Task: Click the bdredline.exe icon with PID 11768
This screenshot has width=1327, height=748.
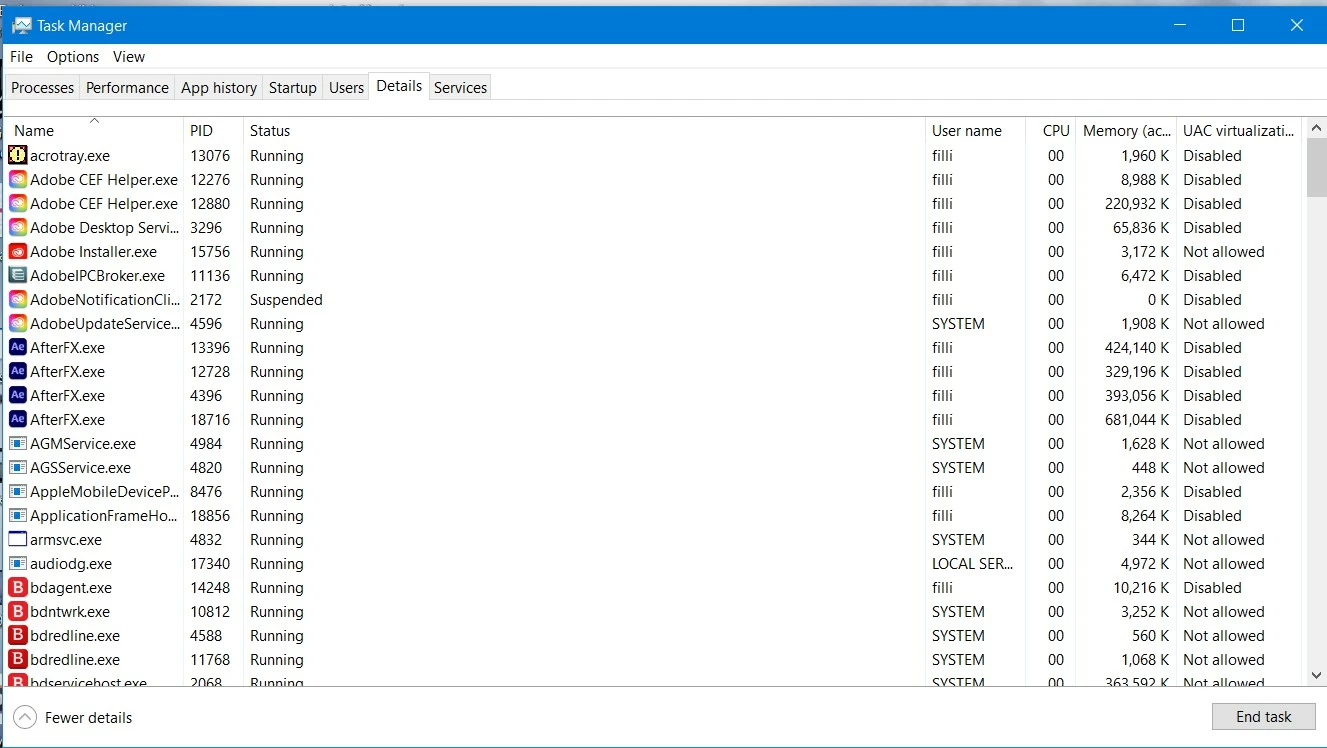Action: point(17,659)
